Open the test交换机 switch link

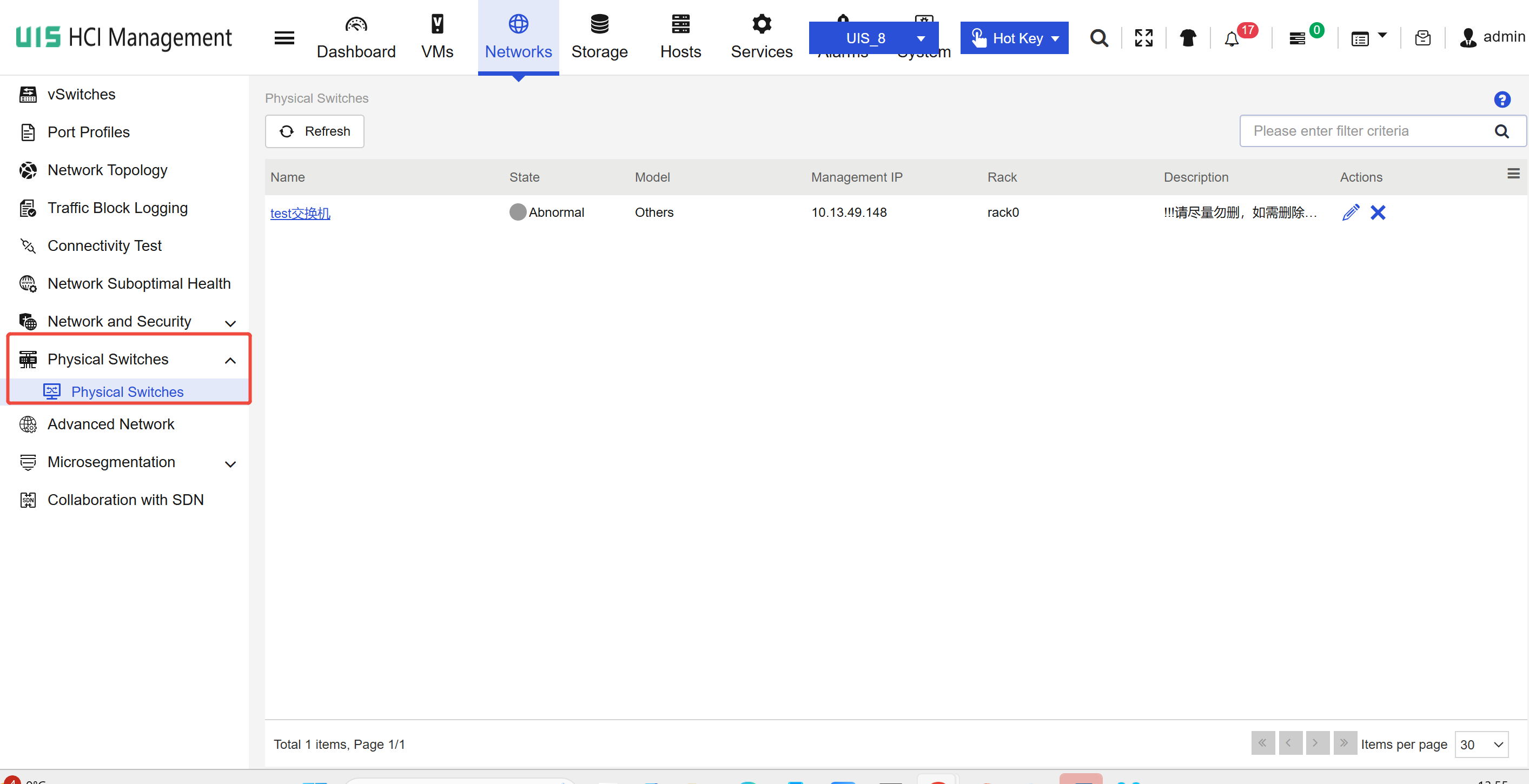[x=300, y=213]
